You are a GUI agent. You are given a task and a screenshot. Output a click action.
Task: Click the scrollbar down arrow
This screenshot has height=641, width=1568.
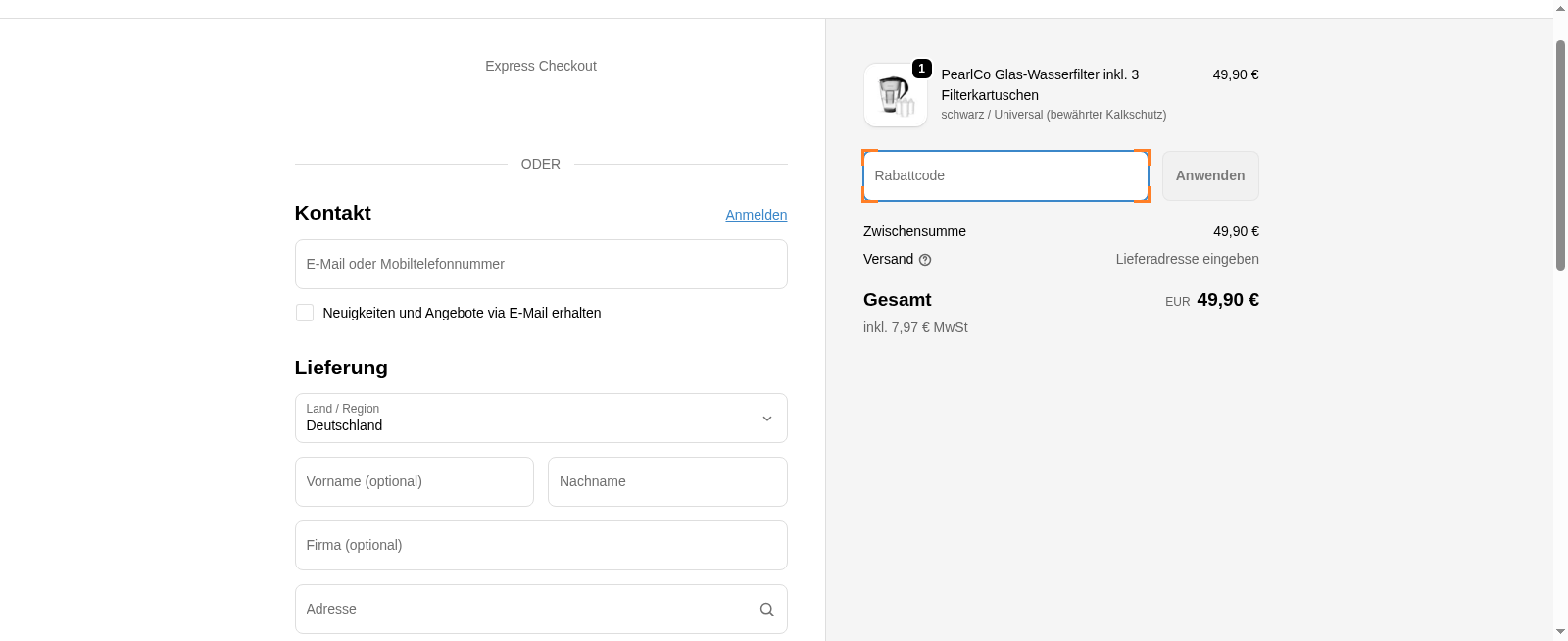coord(1560,632)
